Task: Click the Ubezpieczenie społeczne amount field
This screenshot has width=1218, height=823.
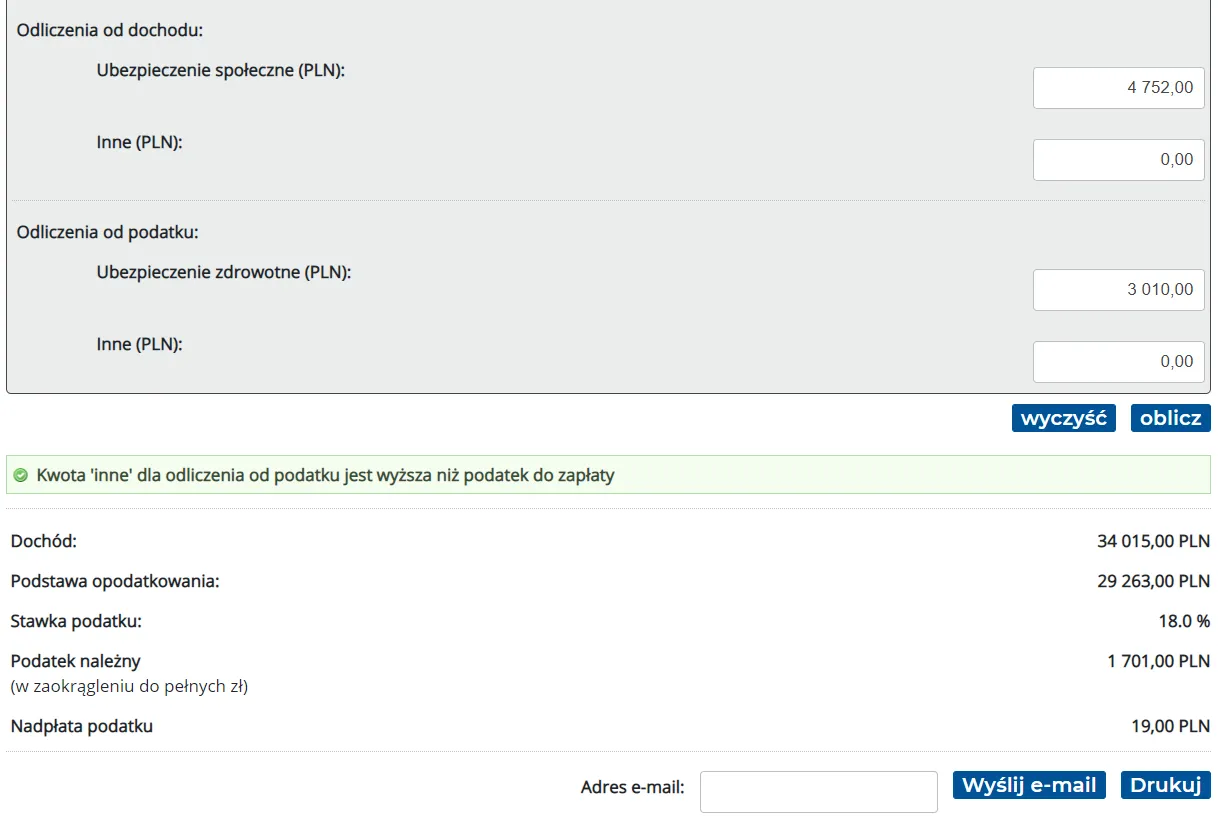Action: click(x=1118, y=88)
